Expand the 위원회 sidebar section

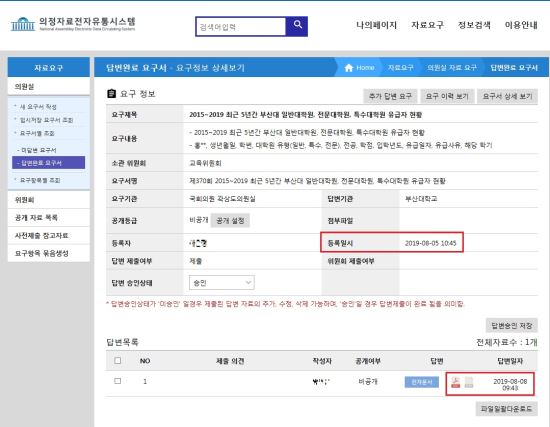[49, 200]
